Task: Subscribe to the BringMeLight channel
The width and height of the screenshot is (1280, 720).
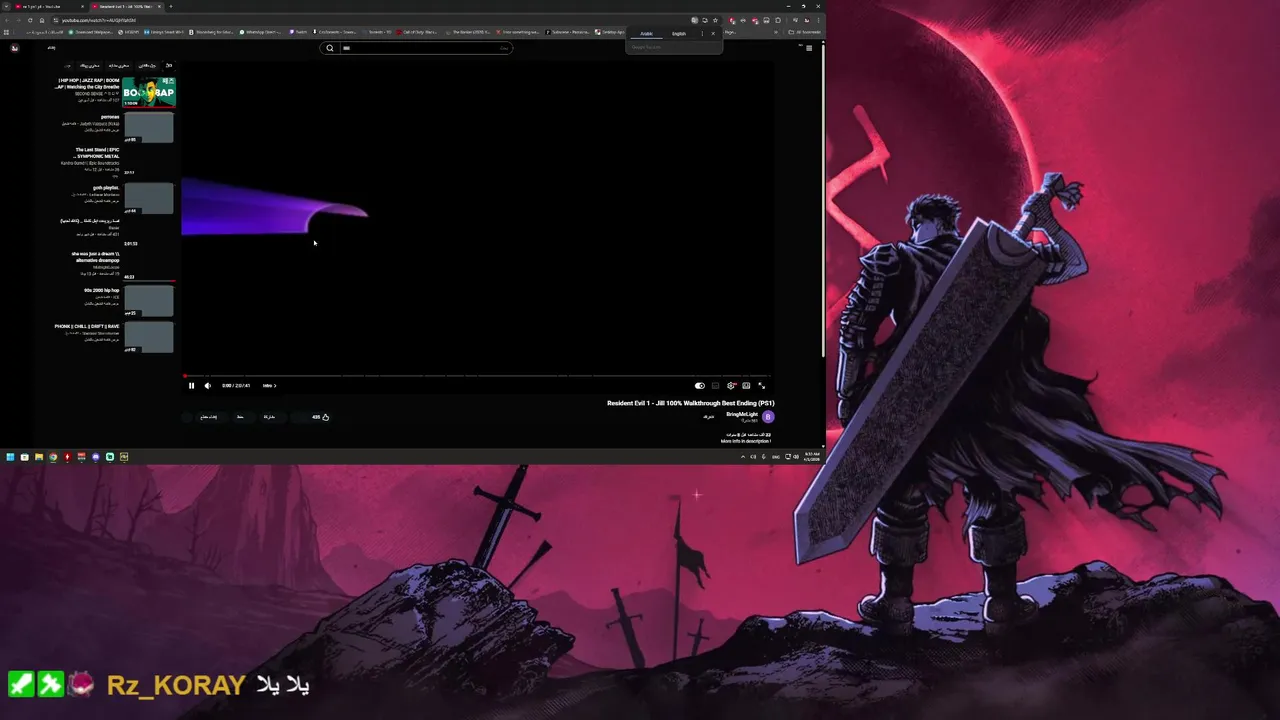Action: tap(709, 416)
